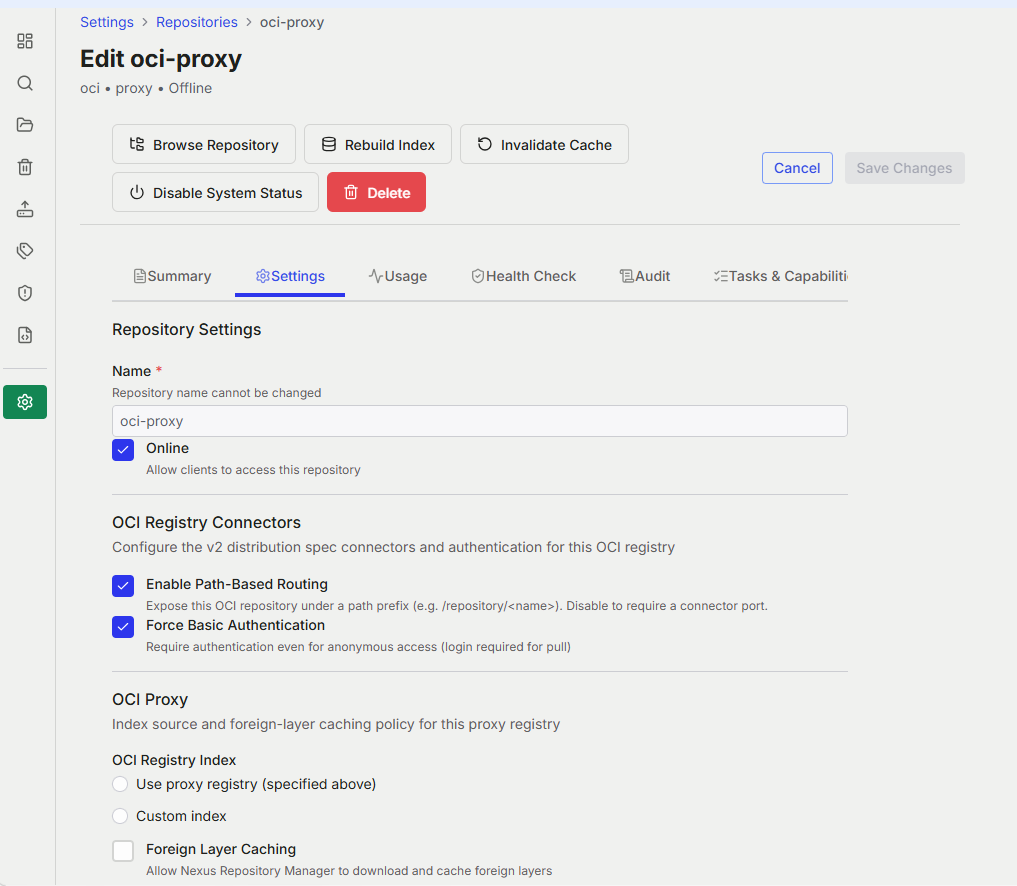
Task: Go to Settings breadcrumb link
Action: tap(107, 22)
